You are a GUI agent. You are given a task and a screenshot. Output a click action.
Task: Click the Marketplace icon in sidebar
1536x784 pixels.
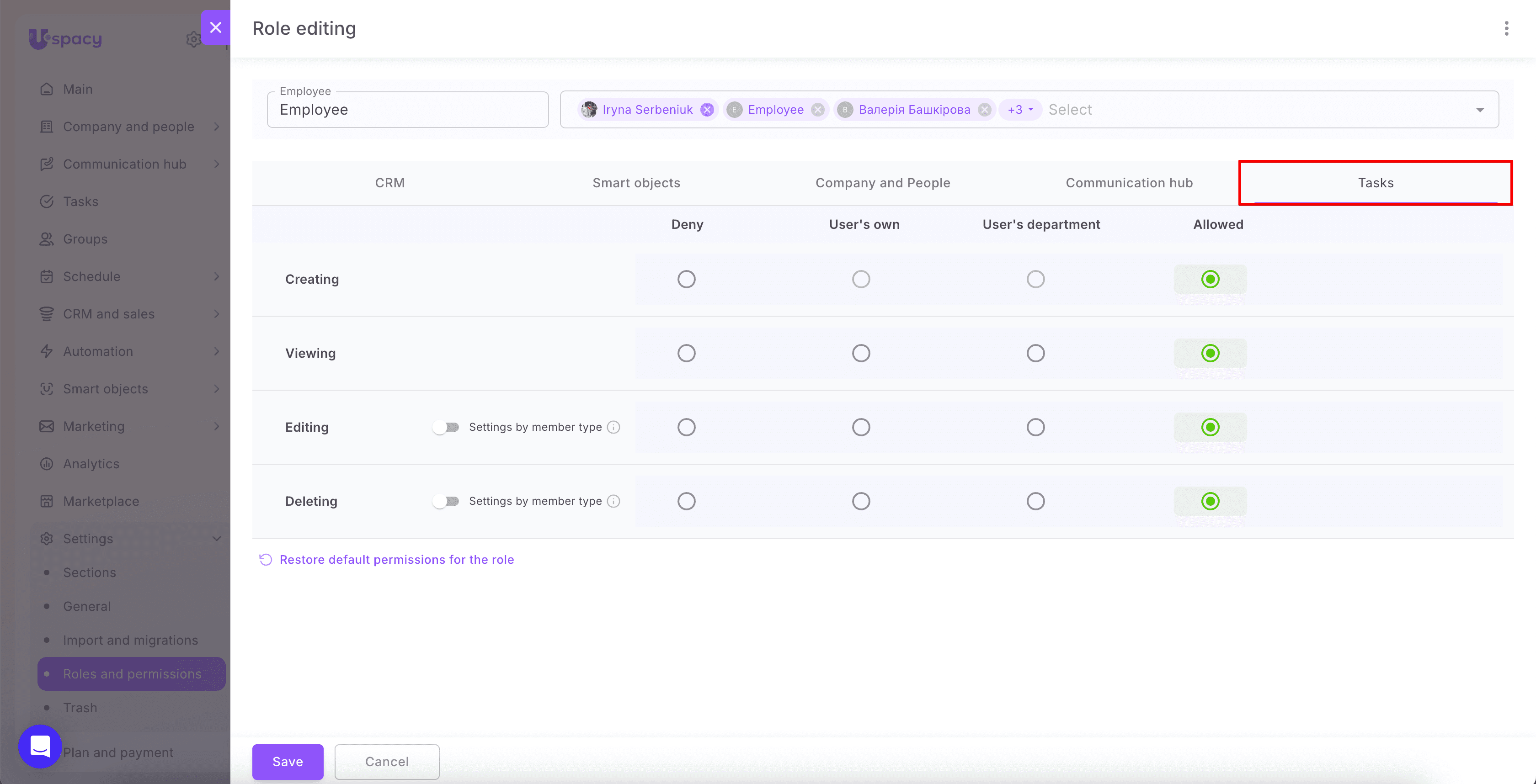(47, 501)
